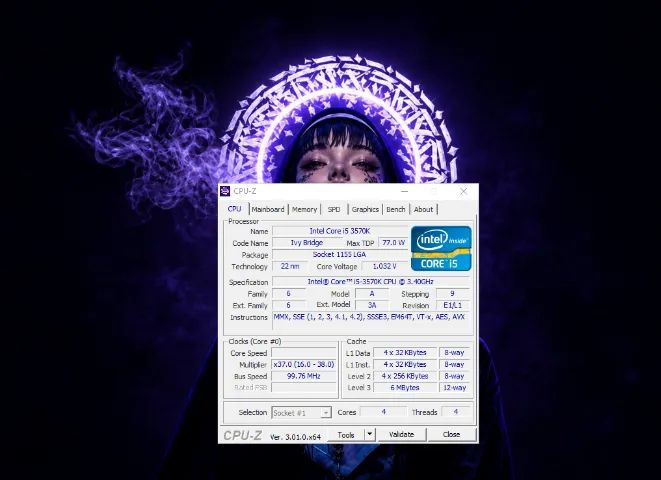This screenshot has width=661, height=480.
Task: Click the Ext. Model value 3A
Action: point(372,305)
